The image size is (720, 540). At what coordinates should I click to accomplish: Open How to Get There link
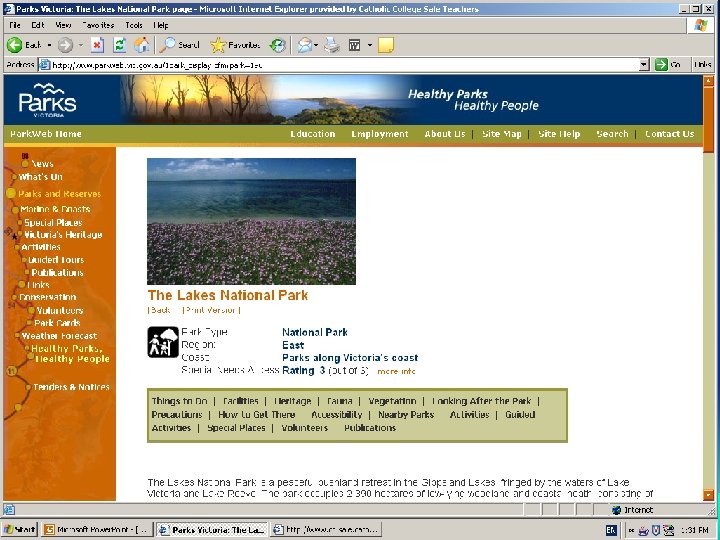[257, 415]
